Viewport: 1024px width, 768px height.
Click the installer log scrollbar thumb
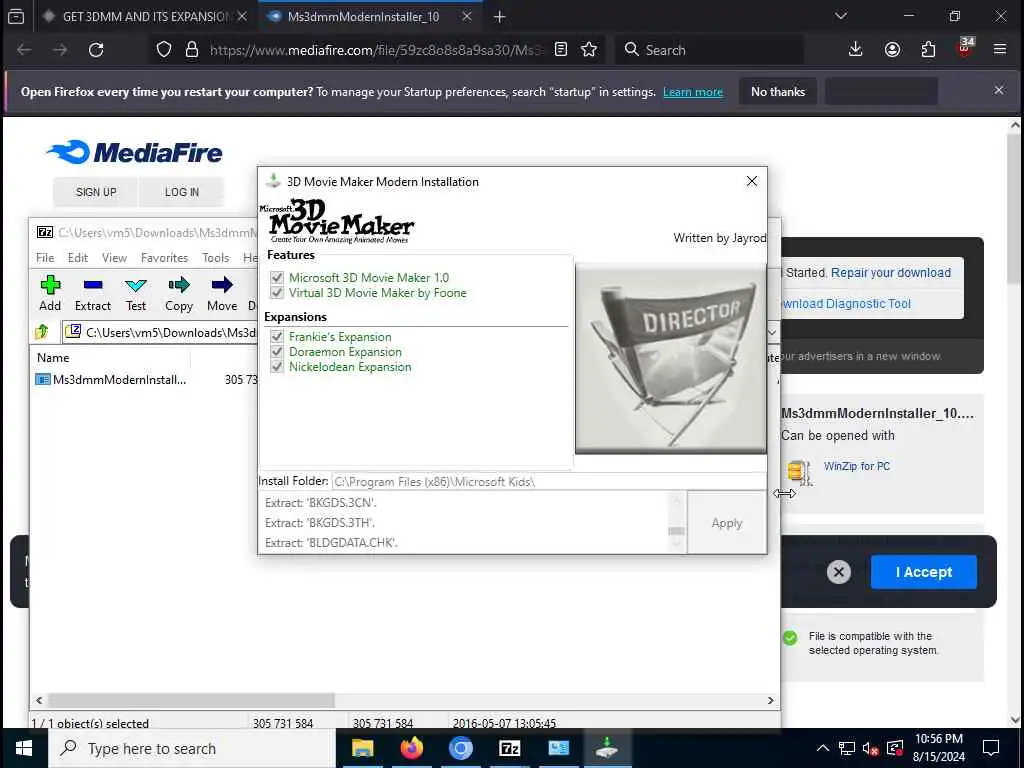coord(677,531)
